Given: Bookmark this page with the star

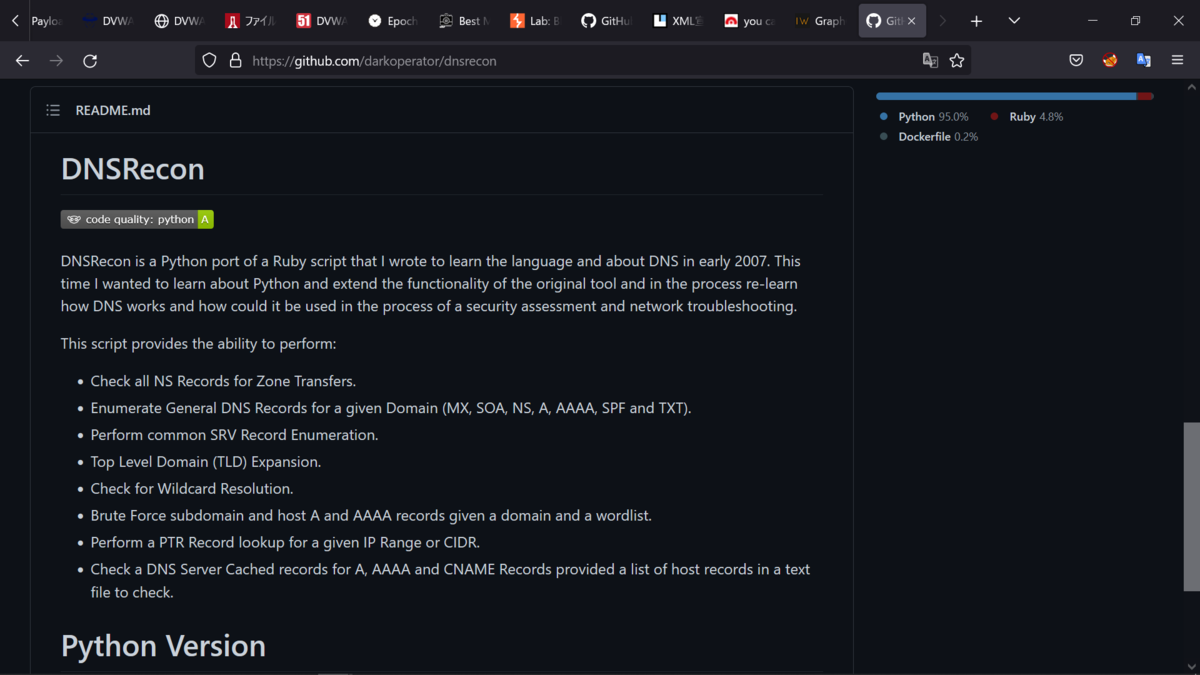Looking at the screenshot, I should (957, 61).
